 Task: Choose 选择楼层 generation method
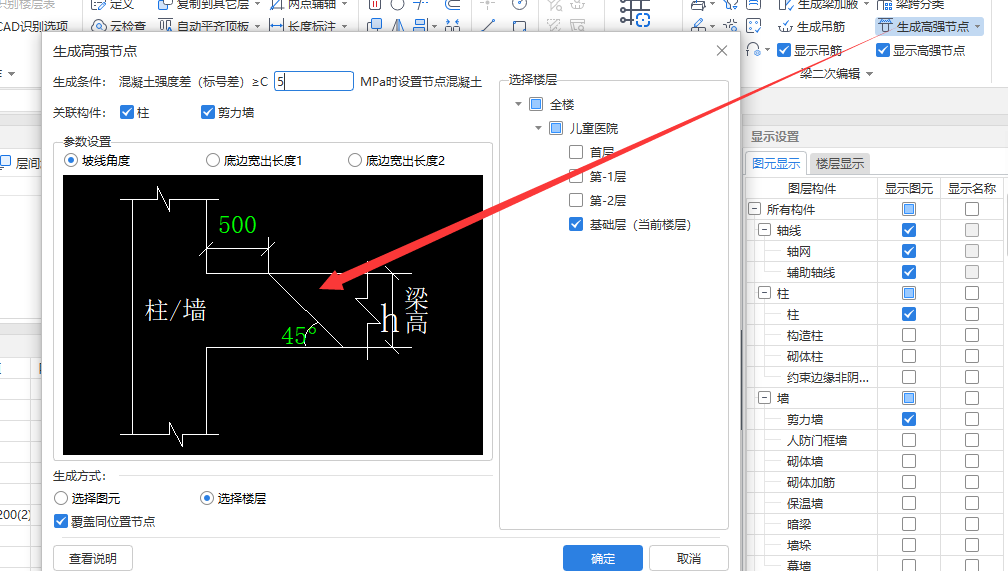206,498
